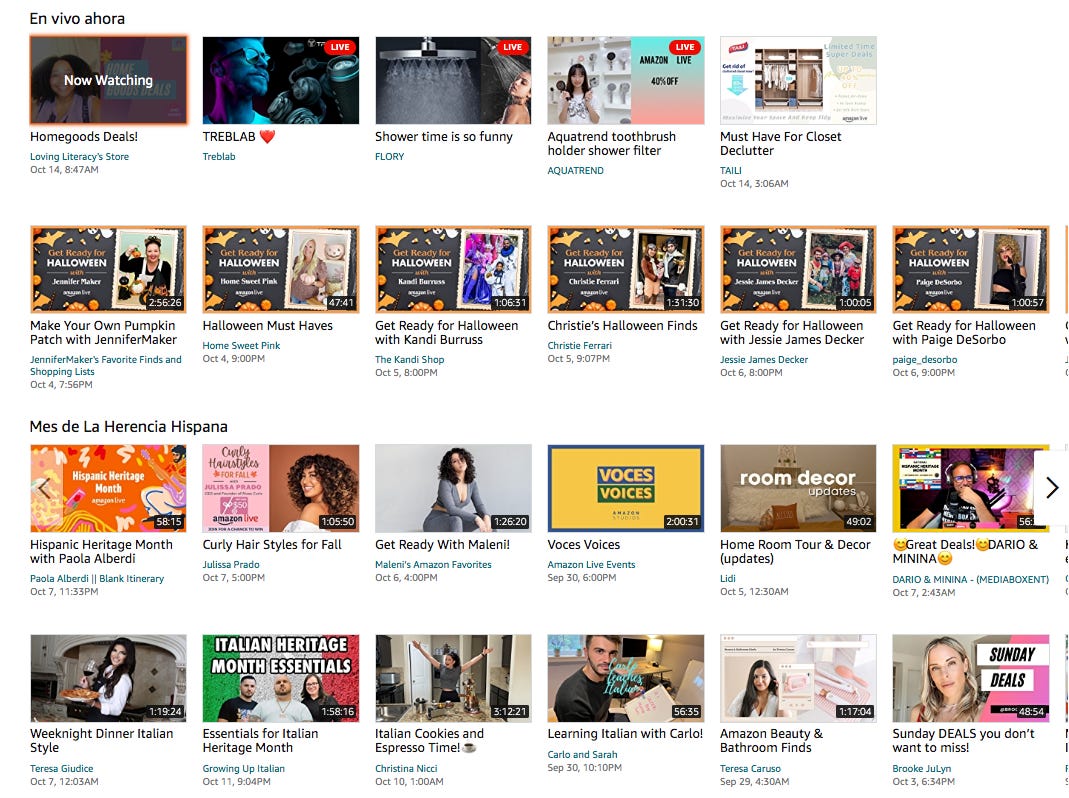Open Halloween Must Haves title

267,325
